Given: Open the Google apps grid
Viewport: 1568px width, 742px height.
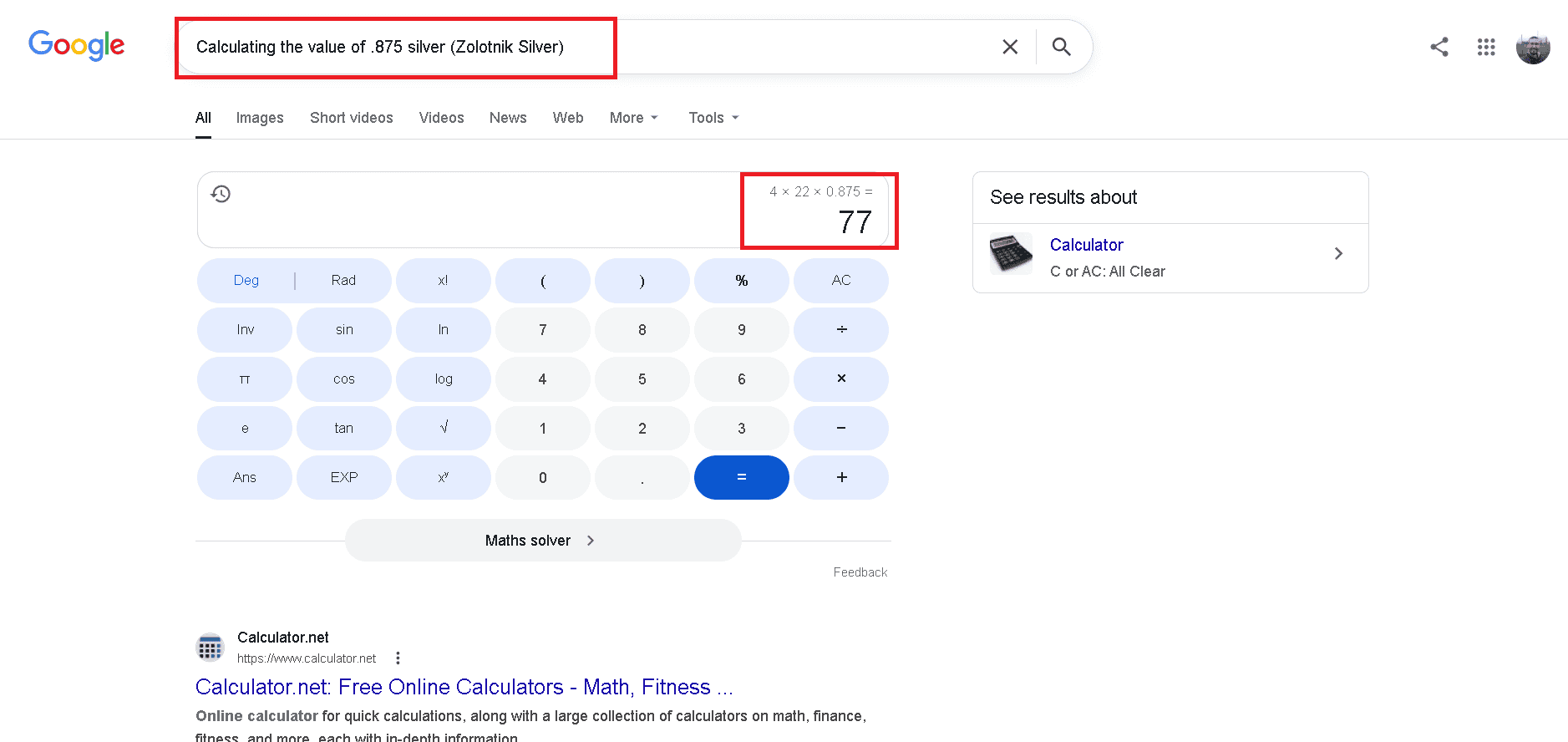Looking at the screenshot, I should pos(1485,47).
